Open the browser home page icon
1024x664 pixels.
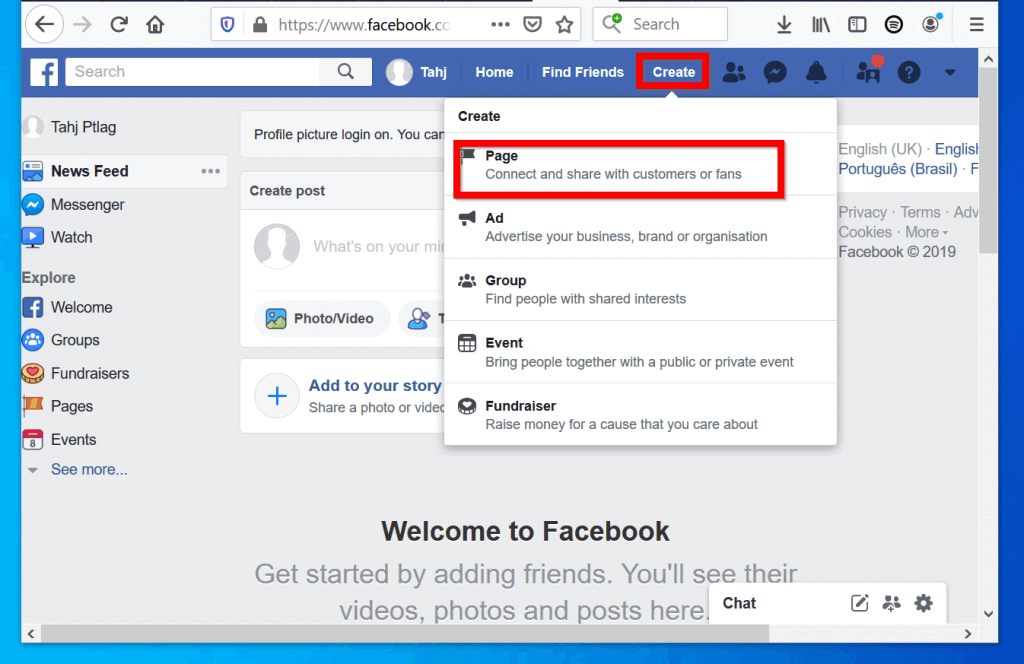pos(155,25)
